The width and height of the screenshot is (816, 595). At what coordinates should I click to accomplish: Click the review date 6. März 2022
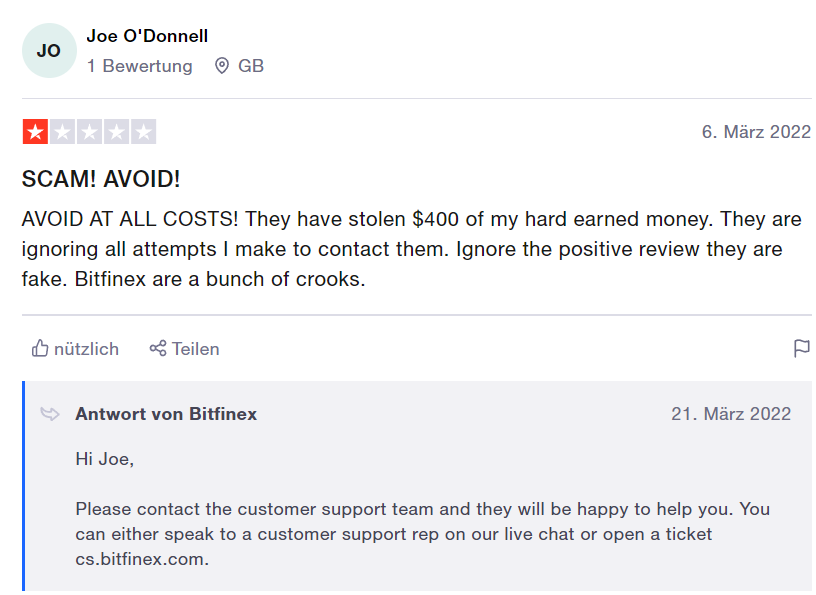coord(756,132)
